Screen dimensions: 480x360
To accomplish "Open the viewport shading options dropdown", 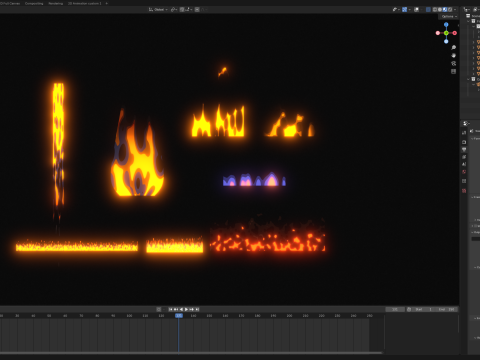I will click(x=455, y=9).
